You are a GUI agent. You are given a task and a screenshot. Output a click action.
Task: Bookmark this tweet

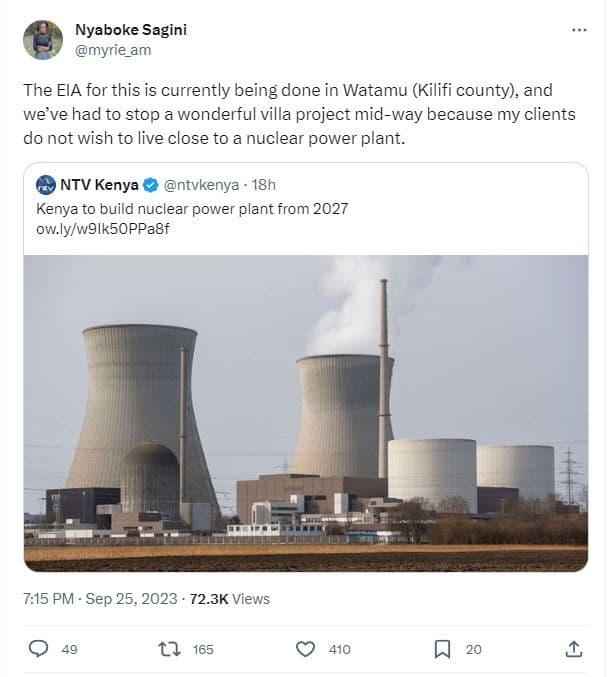coord(442,649)
